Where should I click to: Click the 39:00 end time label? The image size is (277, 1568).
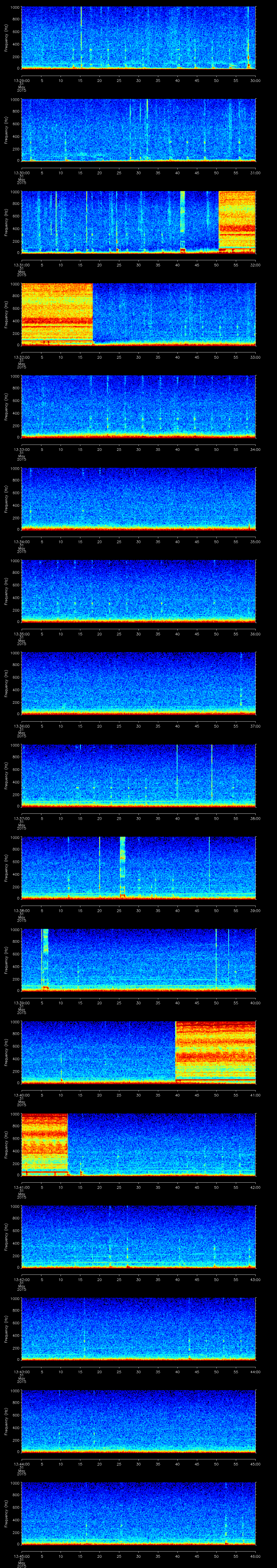pos(255,910)
